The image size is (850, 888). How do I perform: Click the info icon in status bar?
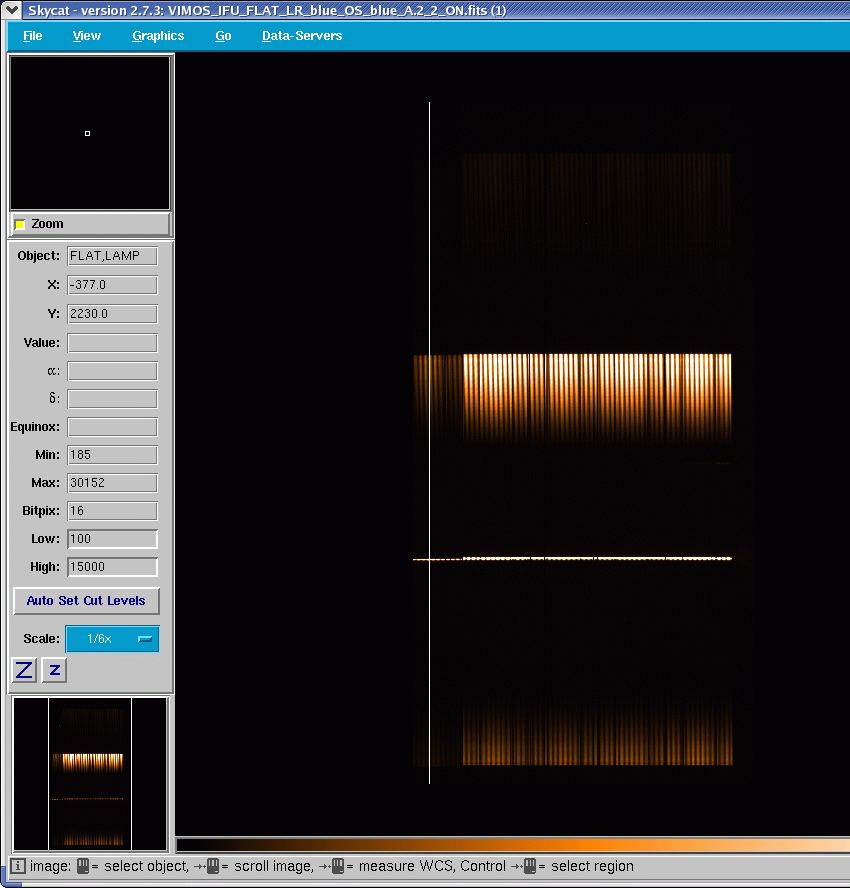pyautogui.click(x=18, y=866)
